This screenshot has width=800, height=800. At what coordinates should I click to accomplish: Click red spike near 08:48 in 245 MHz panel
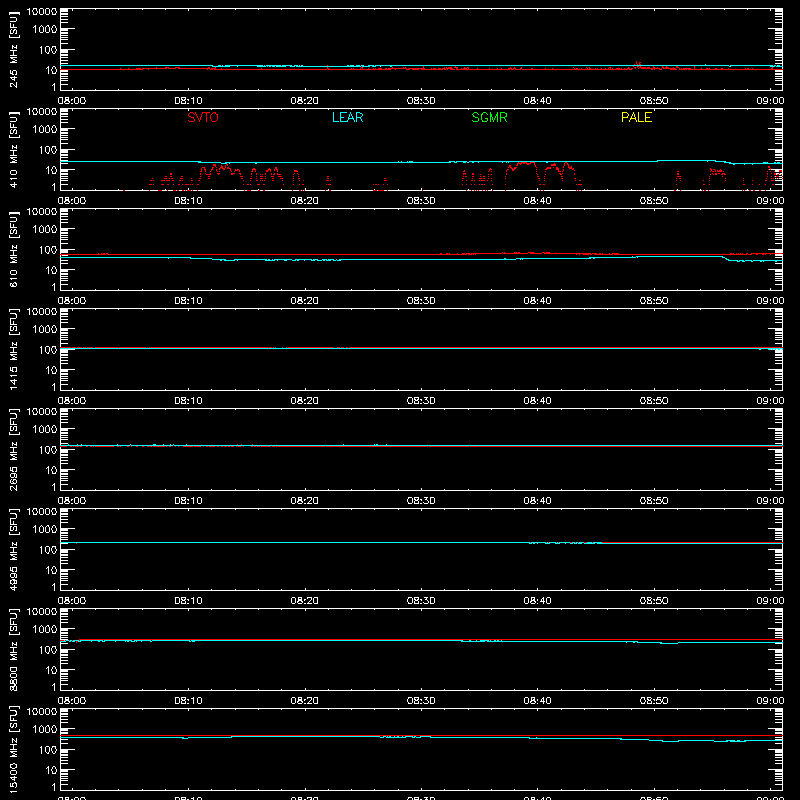pyautogui.click(x=637, y=64)
